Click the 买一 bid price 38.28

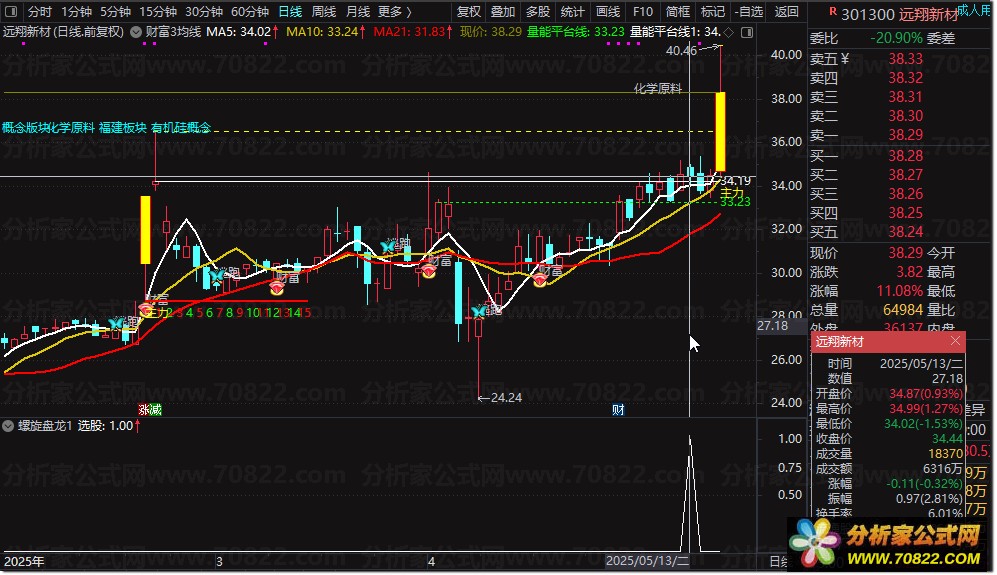click(x=905, y=156)
